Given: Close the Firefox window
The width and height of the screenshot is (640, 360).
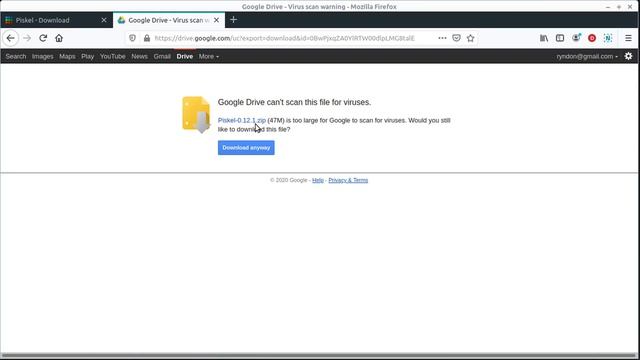Looking at the screenshot, I should pos(630,7).
